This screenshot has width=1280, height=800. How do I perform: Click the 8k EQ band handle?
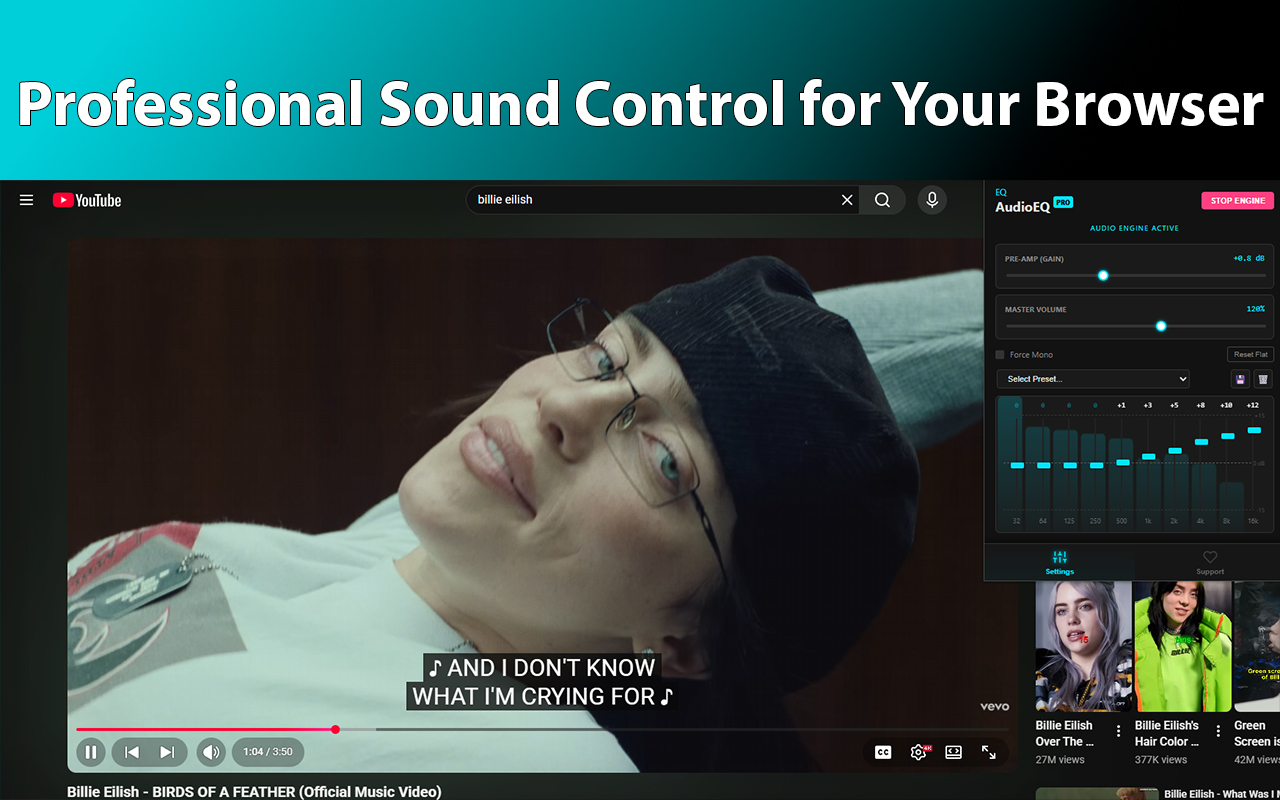(x=1228, y=436)
